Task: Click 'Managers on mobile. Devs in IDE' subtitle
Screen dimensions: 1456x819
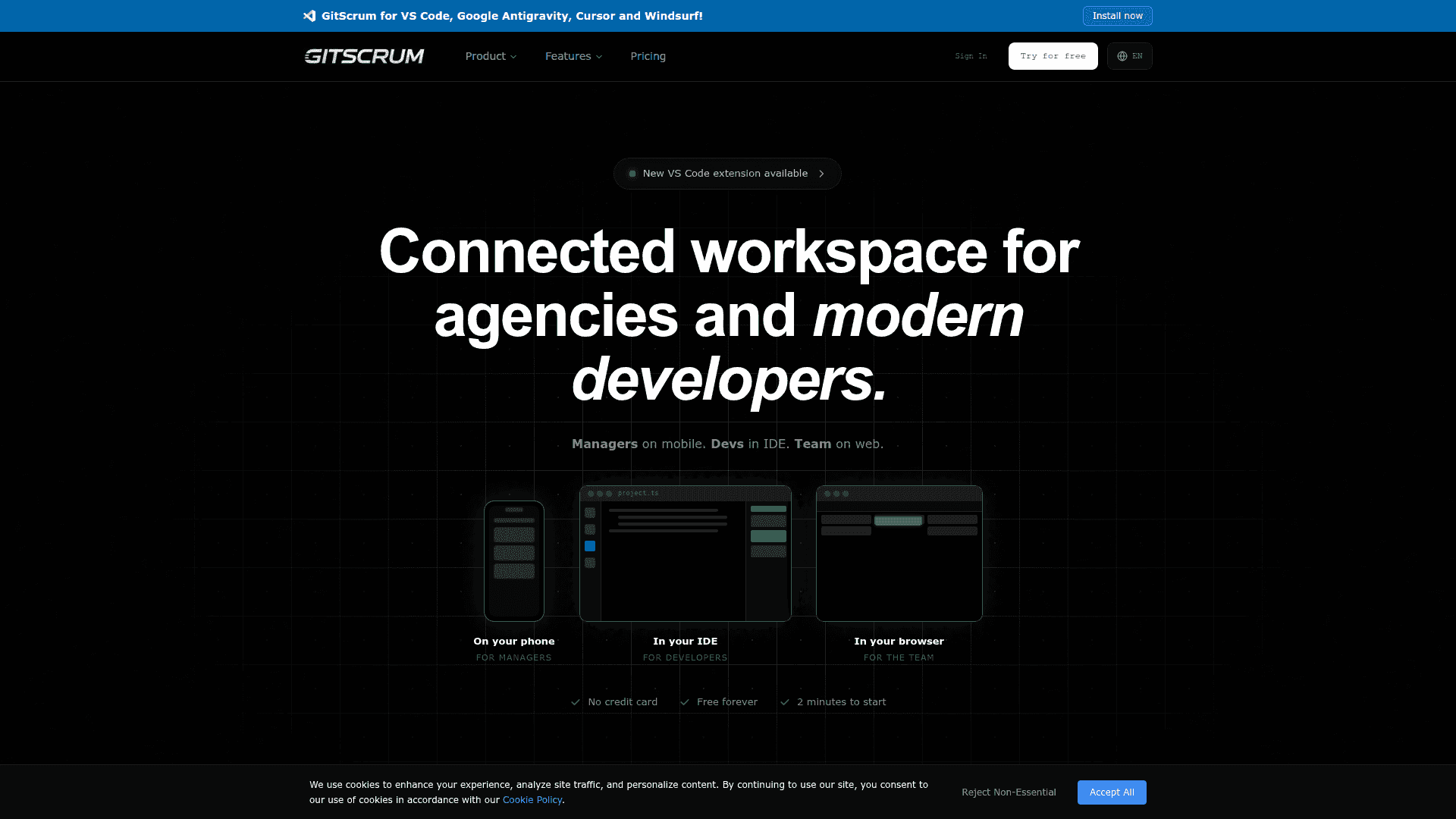Action: coord(728,444)
